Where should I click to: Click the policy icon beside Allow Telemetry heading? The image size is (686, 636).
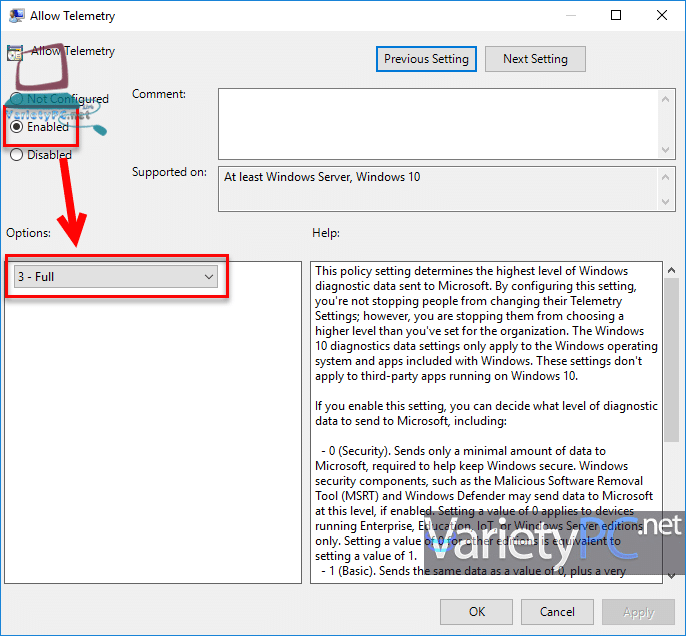coord(15,52)
